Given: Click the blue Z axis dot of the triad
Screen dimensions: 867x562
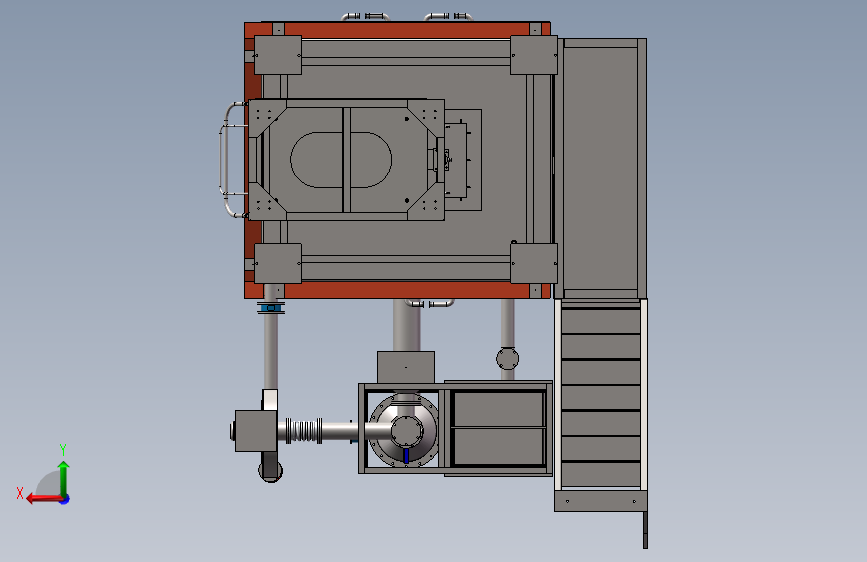Looking at the screenshot, I should (x=65, y=499).
